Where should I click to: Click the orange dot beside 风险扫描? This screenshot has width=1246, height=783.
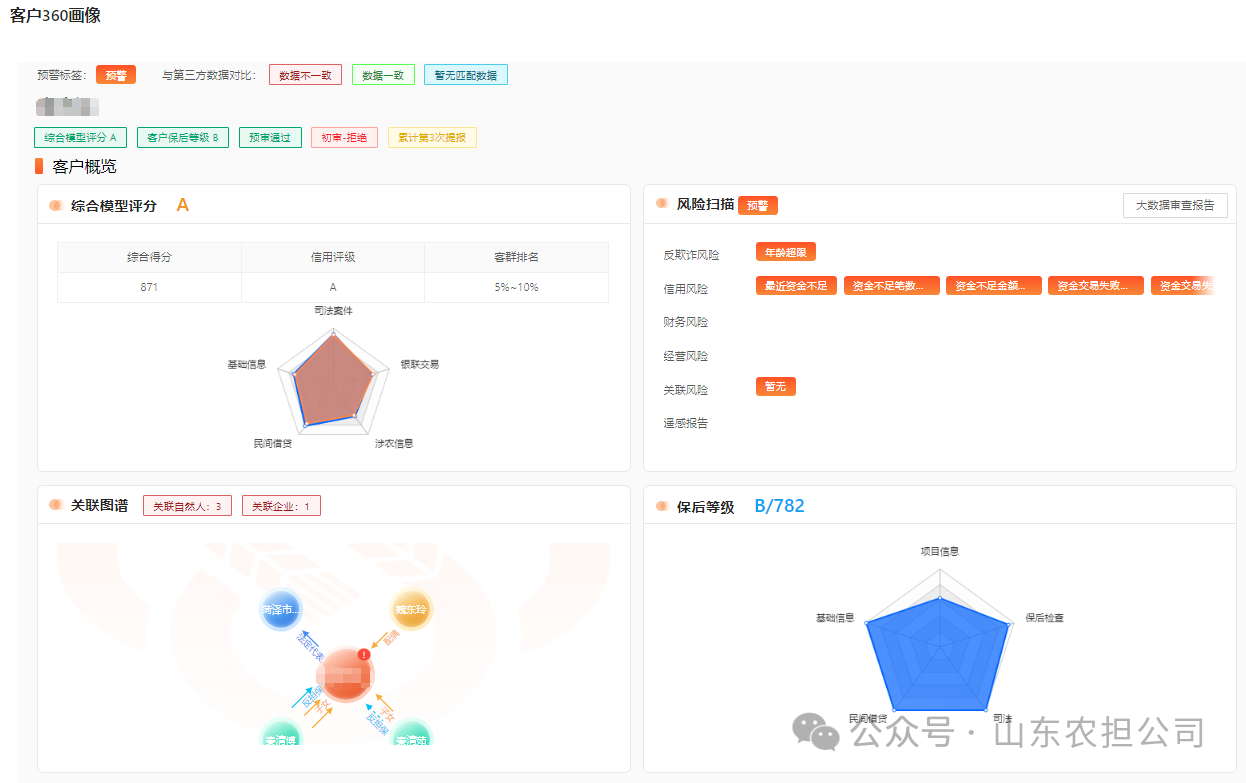pos(662,203)
